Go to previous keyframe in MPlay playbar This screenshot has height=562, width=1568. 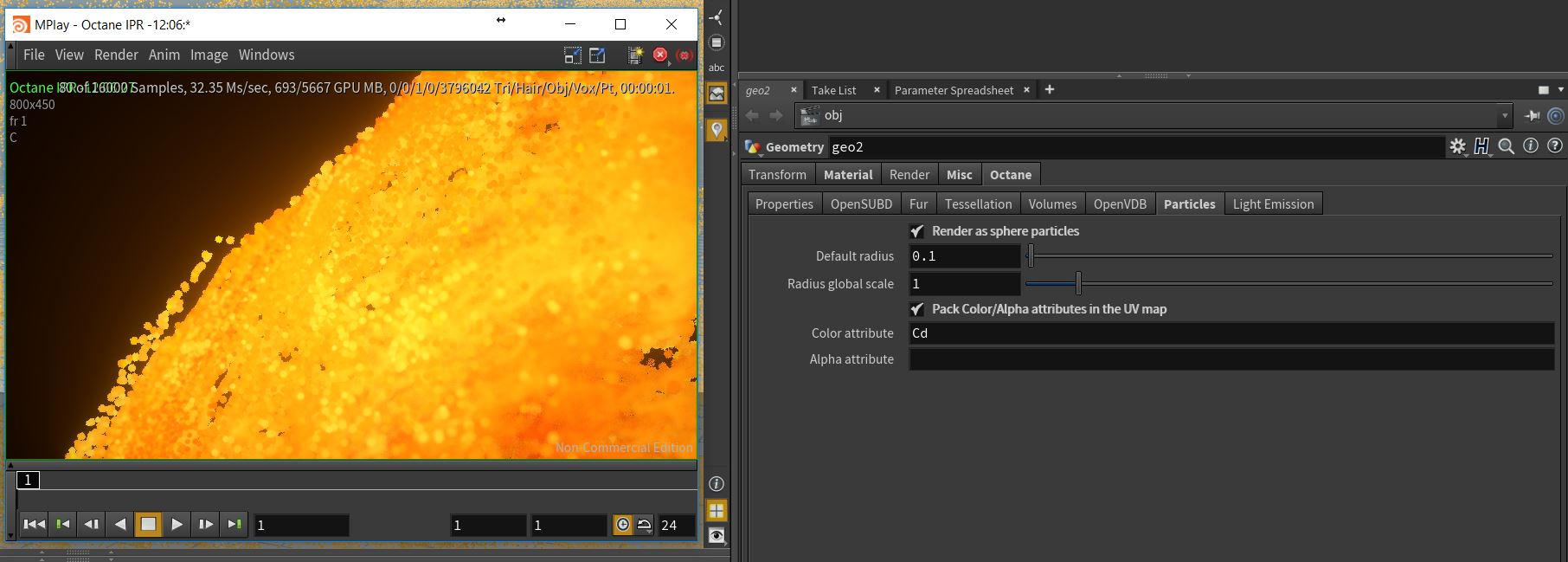[x=62, y=524]
